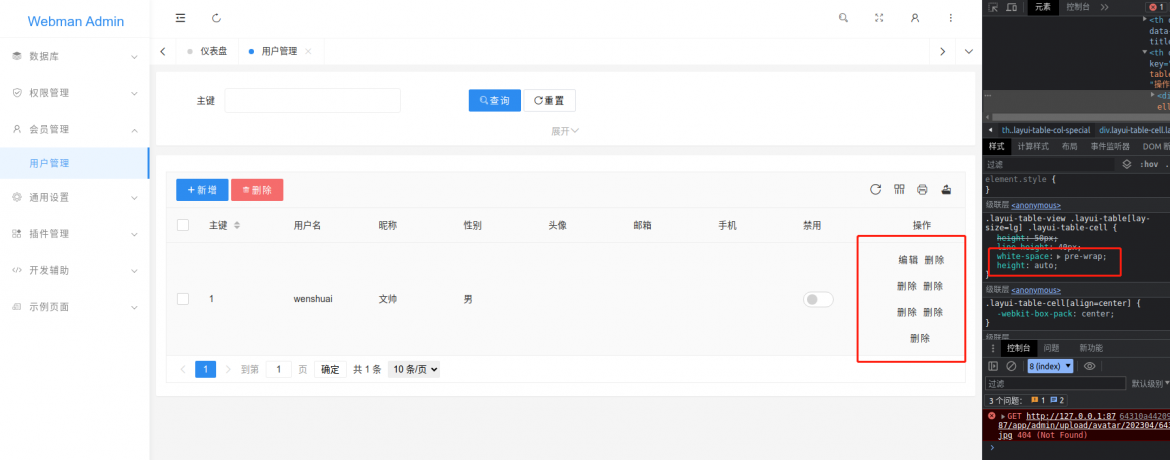Image resolution: width=1170 pixels, height=460 pixels.
Task: Click the DevTools error count badge
Action: (x=1157, y=7)
